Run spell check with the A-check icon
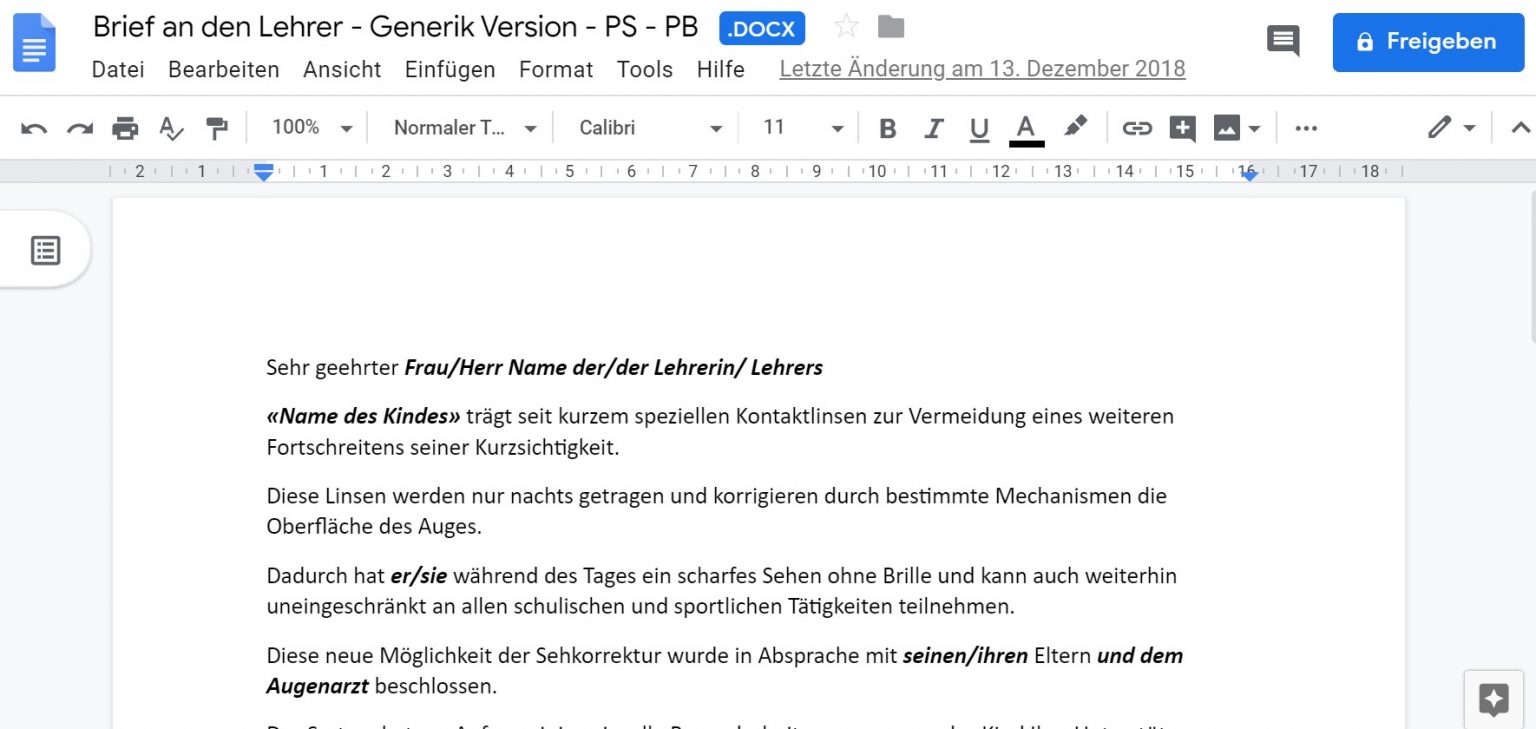This screenshot has width=1536, height=729. [x=172, y=128]
